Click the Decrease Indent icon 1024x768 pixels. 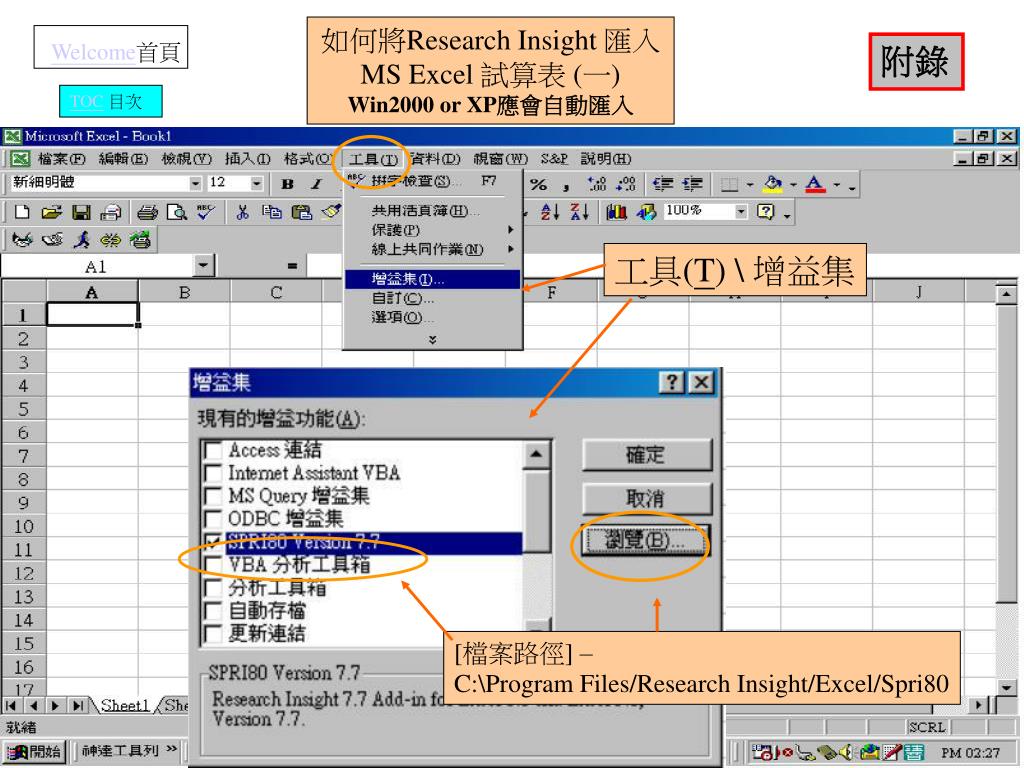tap(663, 184)
